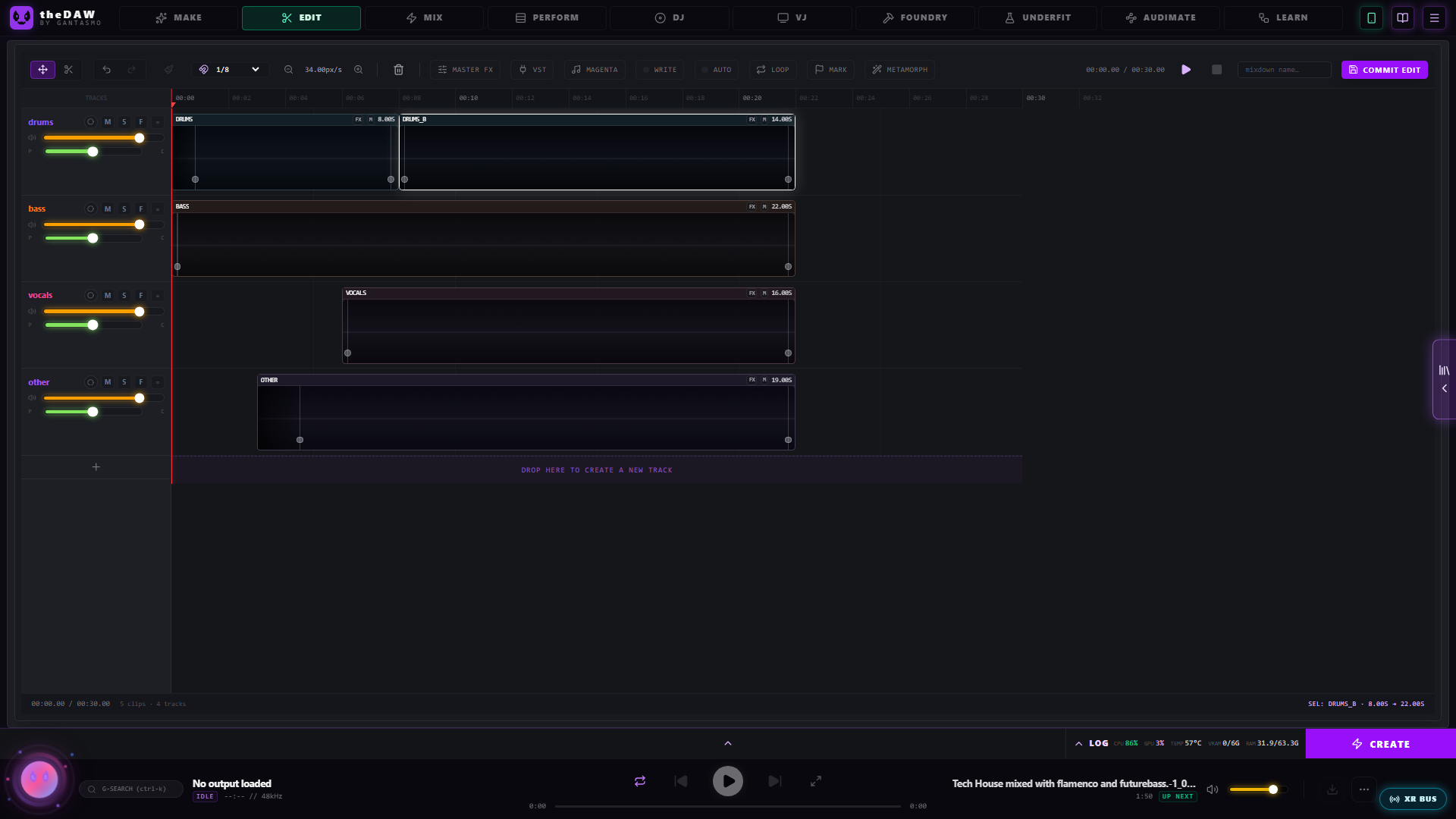The width and height of the screenshot is (1456, 819).
Task: Click the redo arrow icon
Action: coord(132,70)
